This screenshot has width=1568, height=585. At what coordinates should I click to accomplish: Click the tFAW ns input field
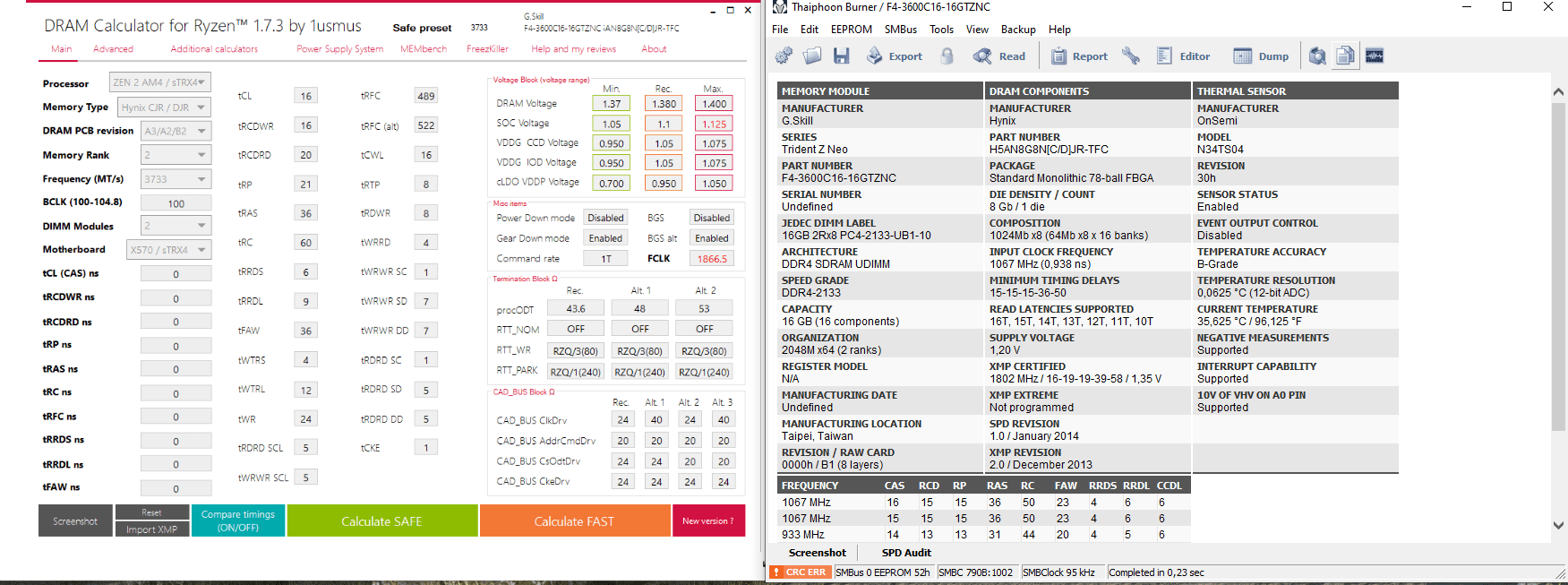[176, 488]
